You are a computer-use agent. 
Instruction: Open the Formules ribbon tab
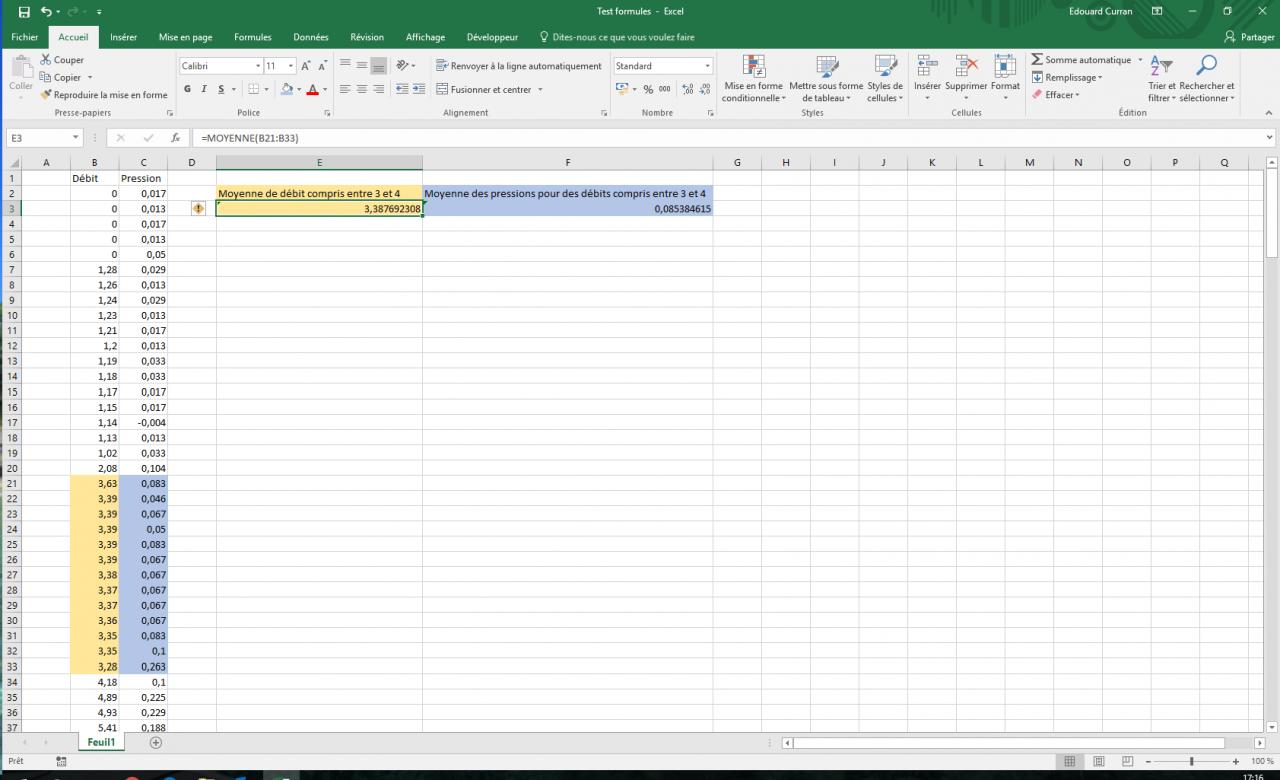coord(253,37)
